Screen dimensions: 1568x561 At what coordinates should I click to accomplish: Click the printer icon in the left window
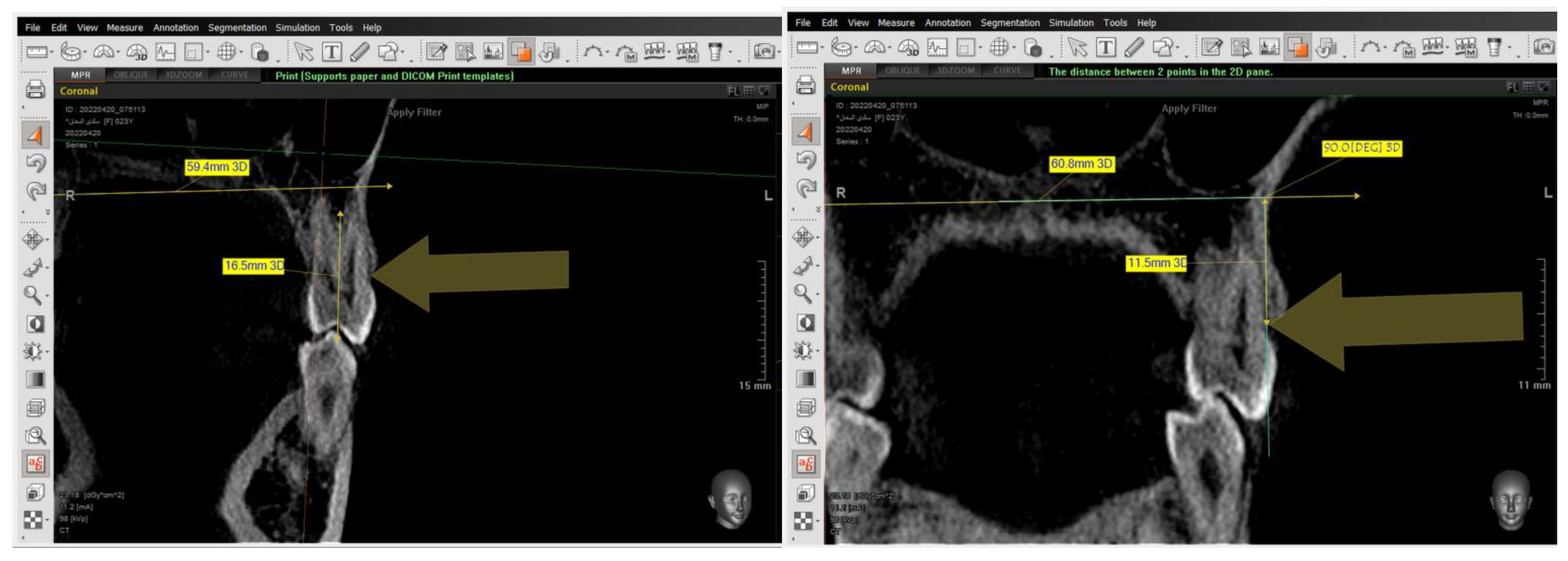pyautogui.click(x=35, y=90)
